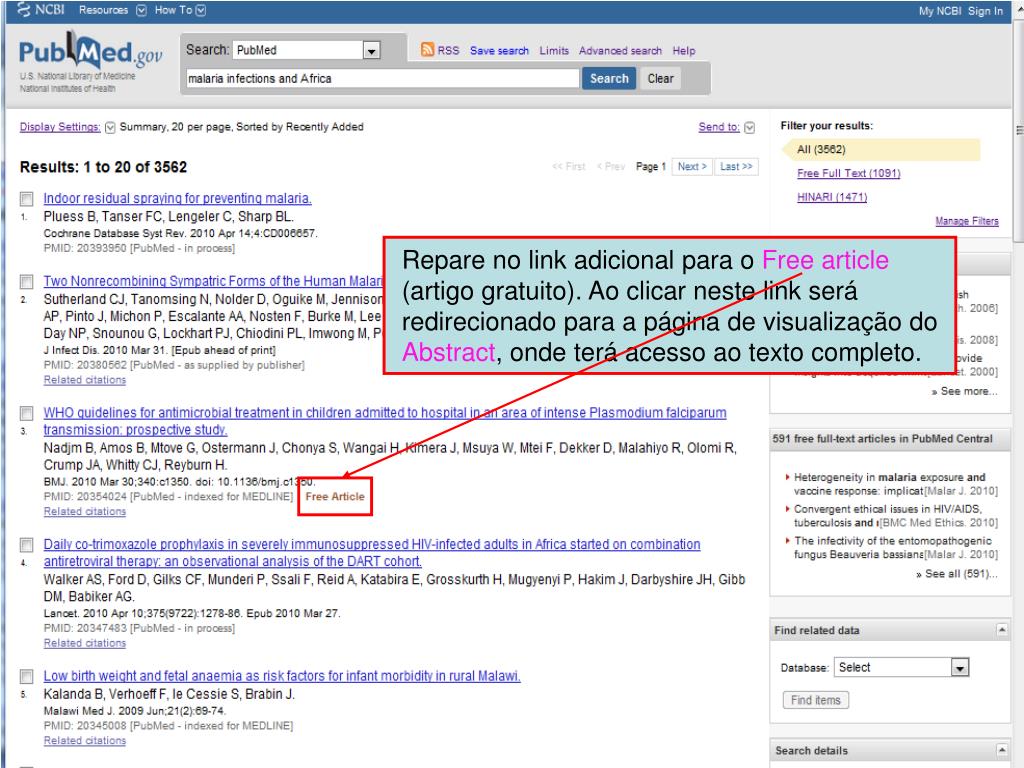The width and height of the screenshot is (1024, 768).
Task: Open the PubMed.gov home logo
Action: [x=90, y=52]
